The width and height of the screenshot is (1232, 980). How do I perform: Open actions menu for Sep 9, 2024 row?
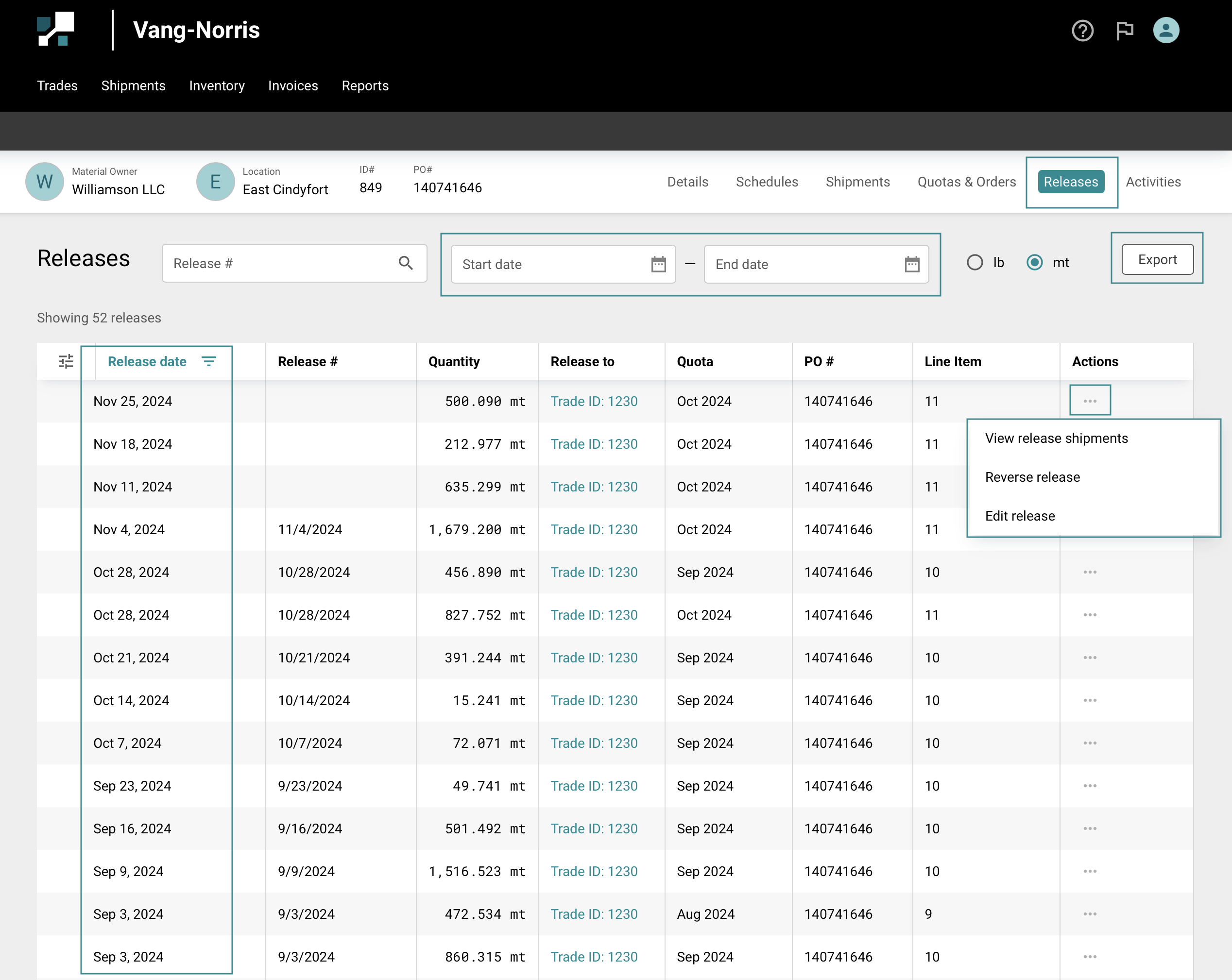[x=1089, y=871]
